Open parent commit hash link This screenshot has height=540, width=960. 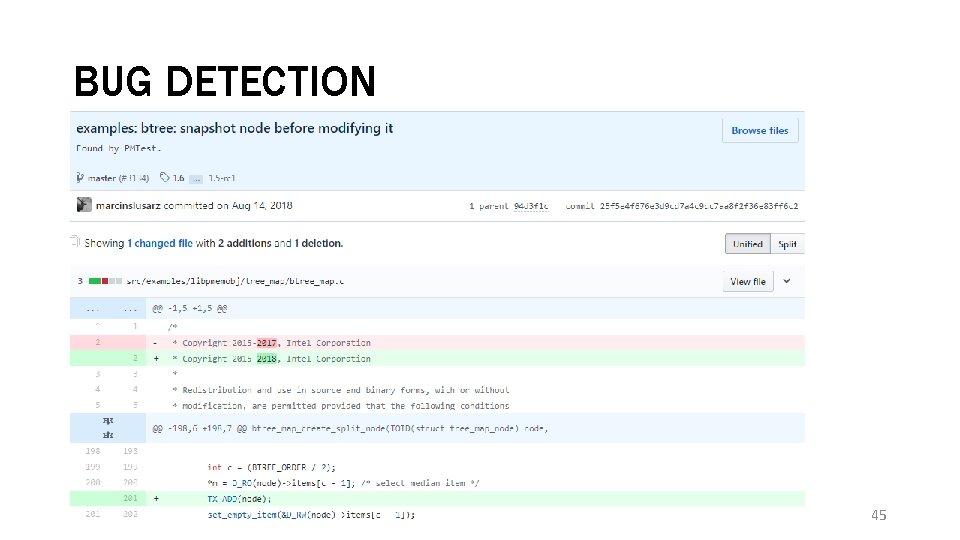tap(531, 206)
